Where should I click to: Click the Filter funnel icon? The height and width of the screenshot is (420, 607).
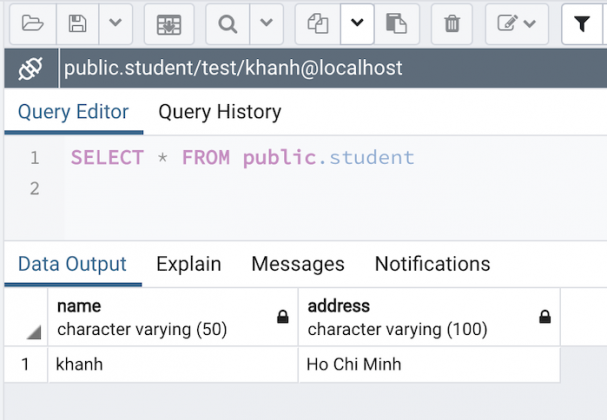[x=582, y=24]
